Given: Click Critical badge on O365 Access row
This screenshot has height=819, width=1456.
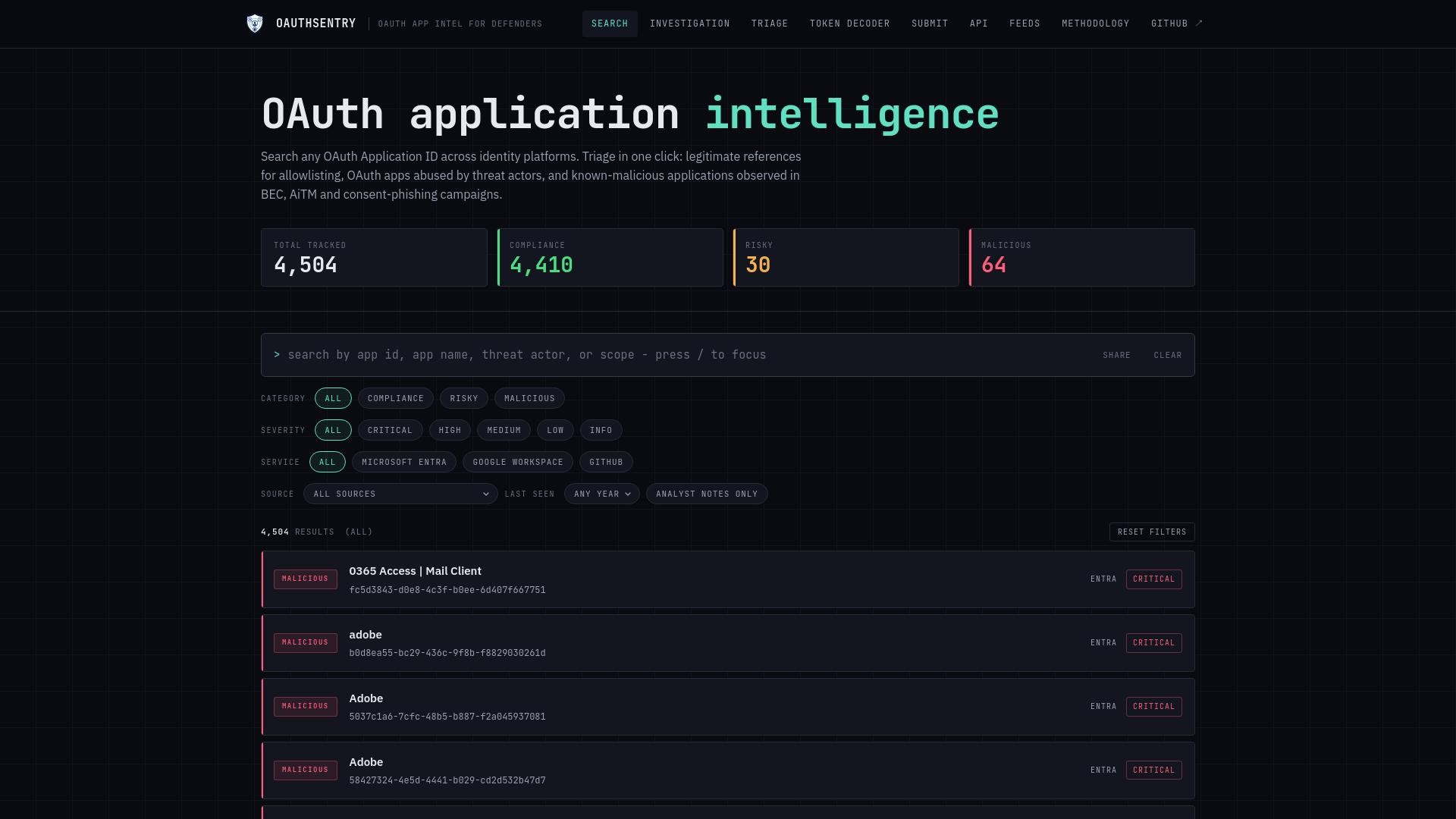Looking at the screenshot, I should (1153, 579).
